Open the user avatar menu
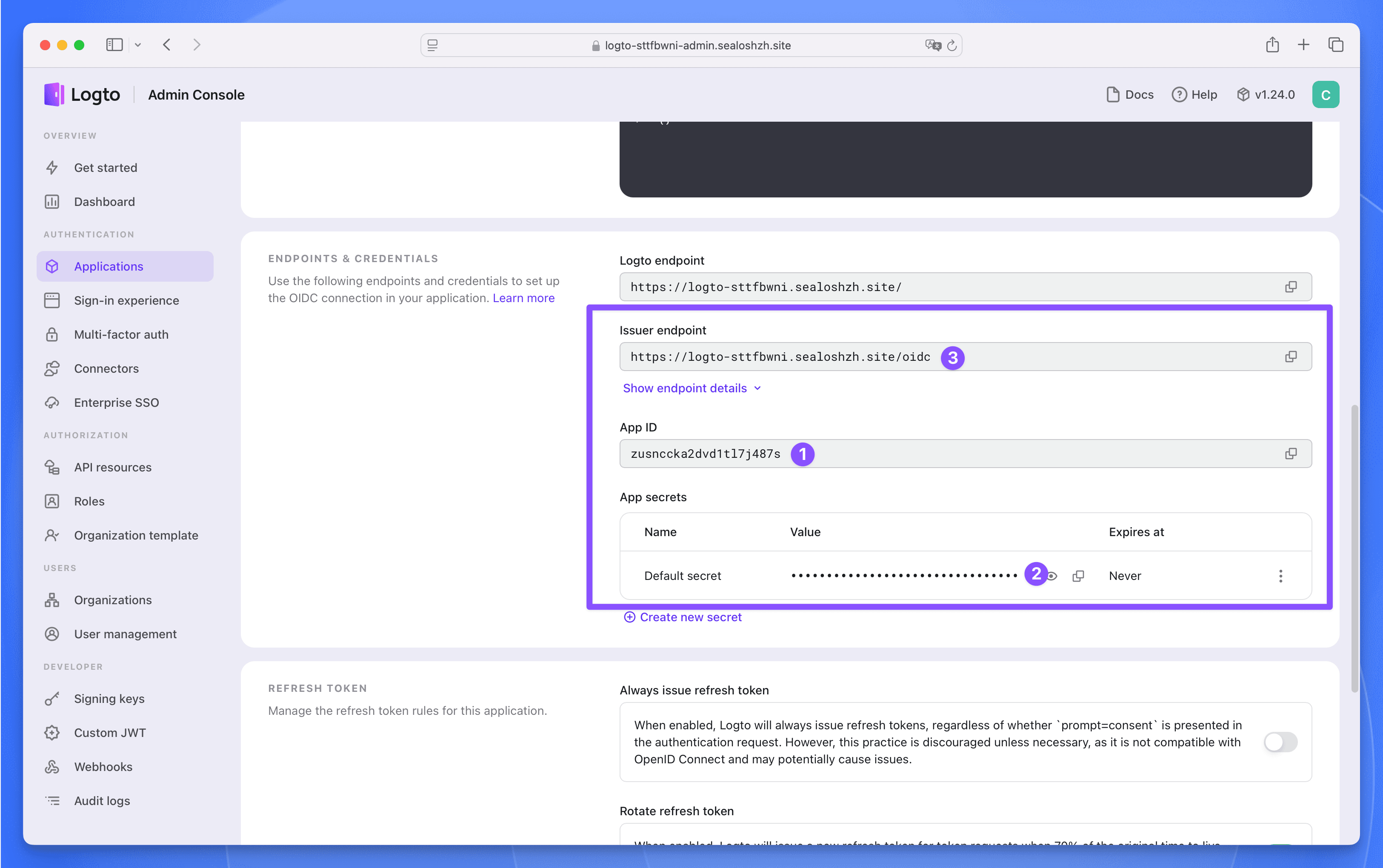 click(1325, 95)
